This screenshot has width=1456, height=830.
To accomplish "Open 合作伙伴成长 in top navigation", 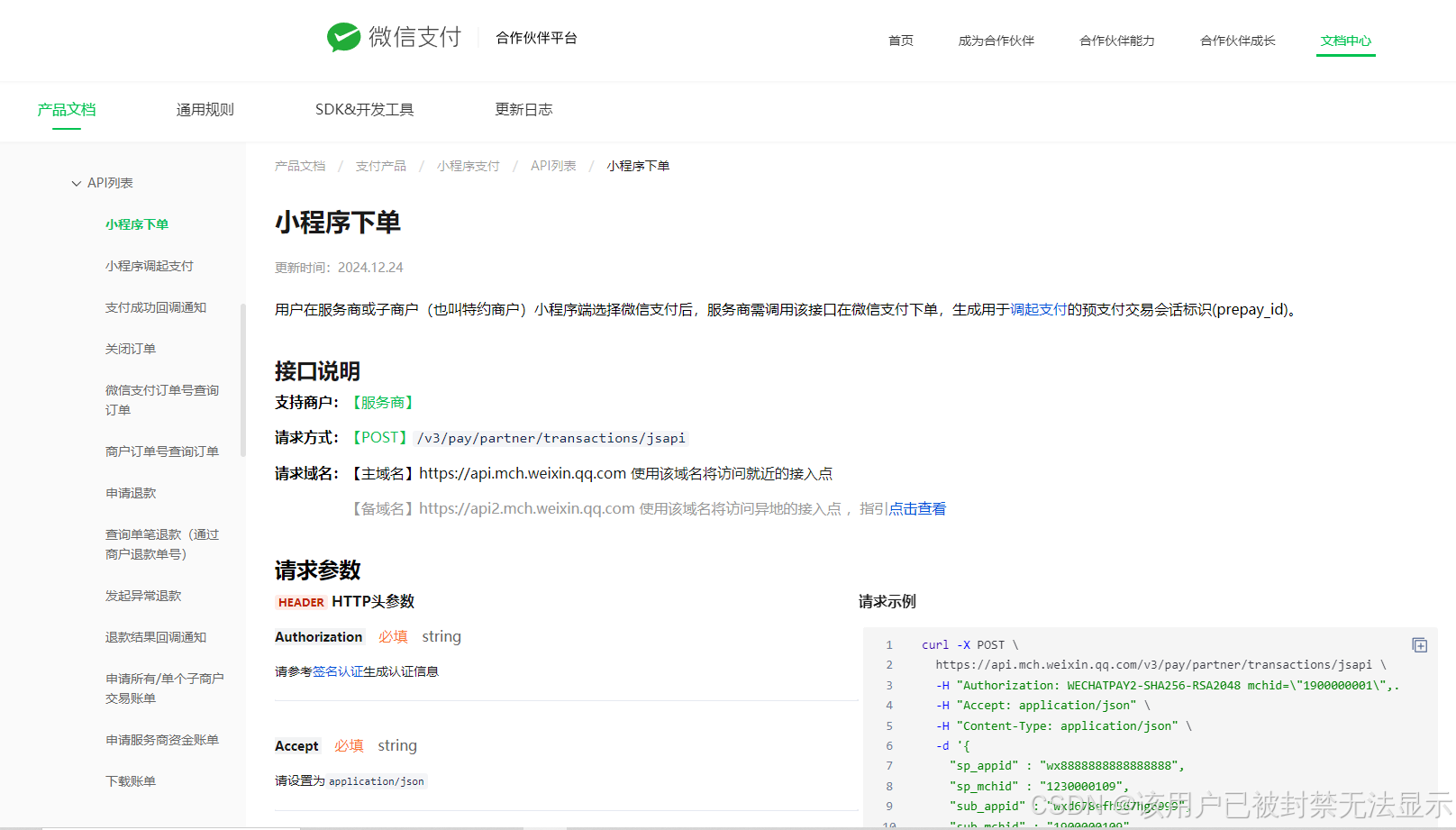I will (1237, 41).
